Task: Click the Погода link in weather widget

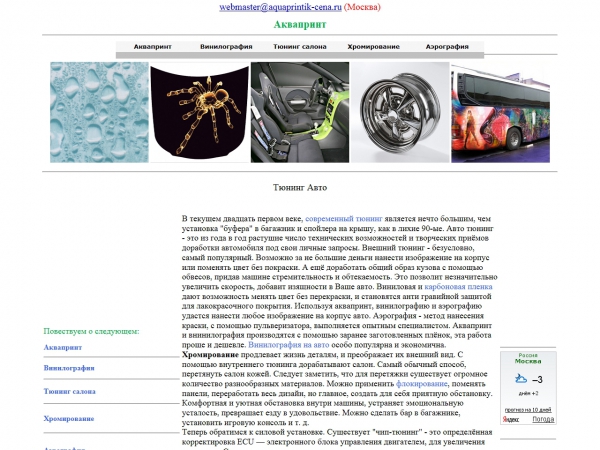Action: pos(543,419)
